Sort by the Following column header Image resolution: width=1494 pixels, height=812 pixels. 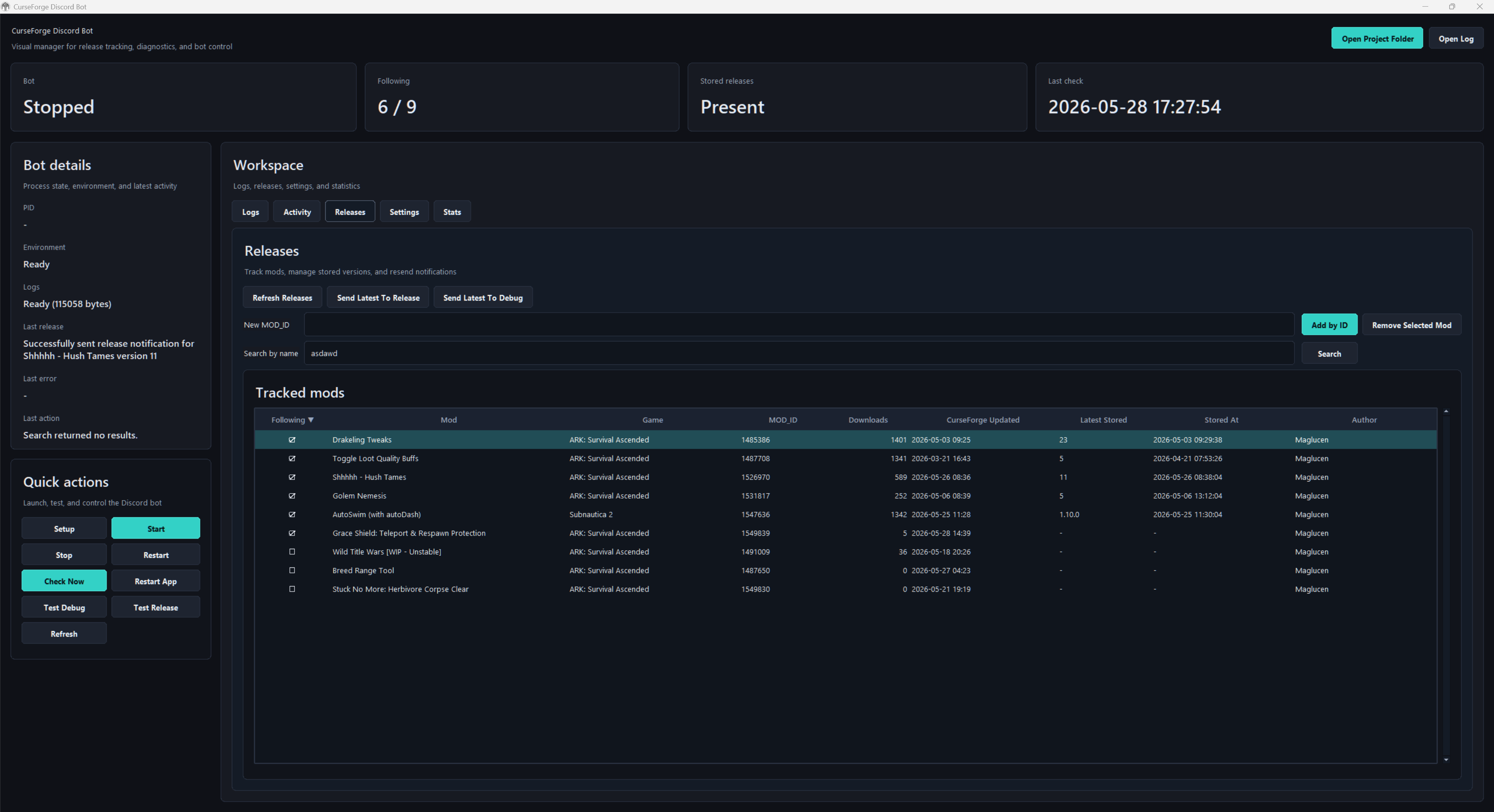(x=292, y=420)
